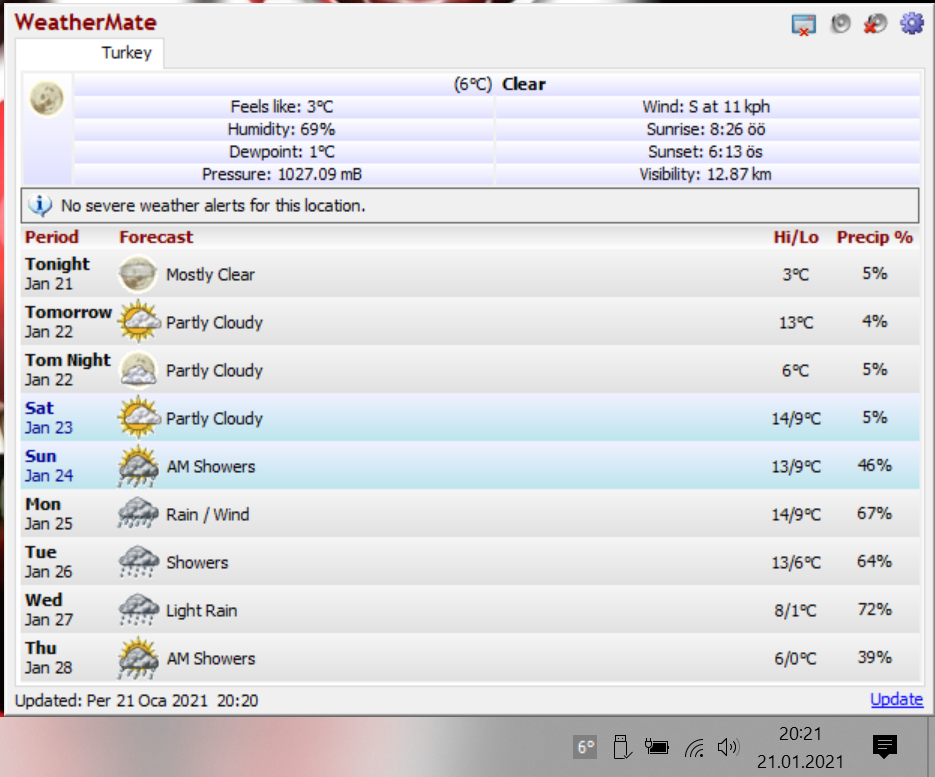Open settings with the blue gear icon
935x777 pixels.
912,24
